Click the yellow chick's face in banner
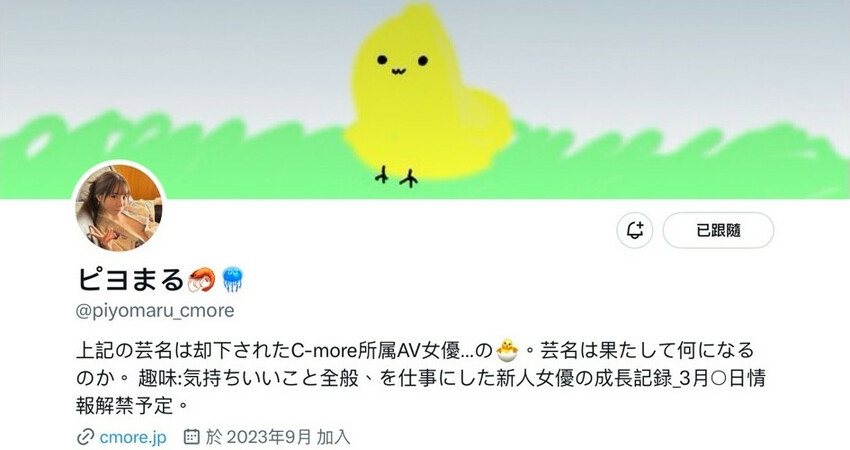 [x=402, y=64]
